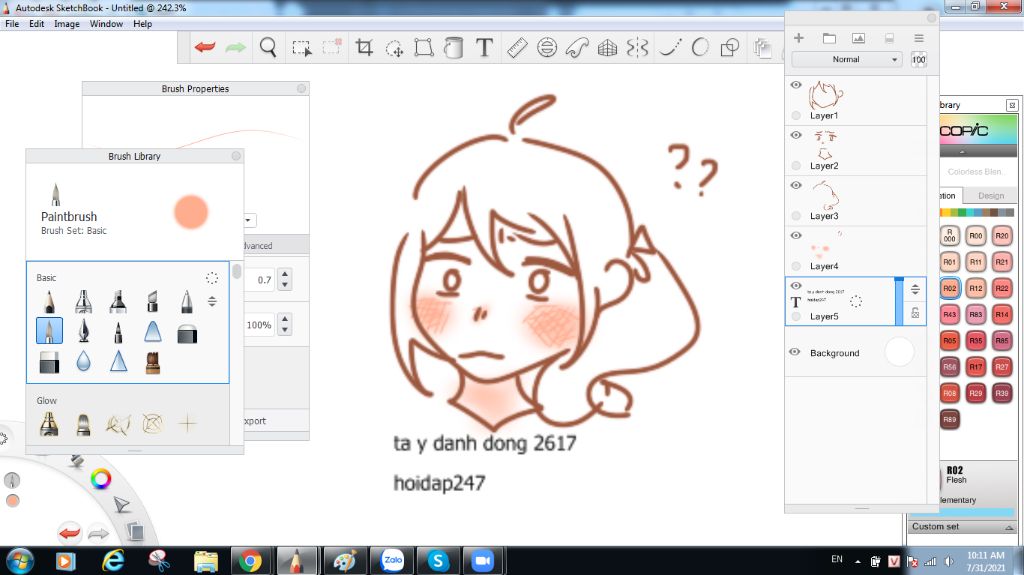Select the Flood Fill bucket tool

[x=453, y=47]
